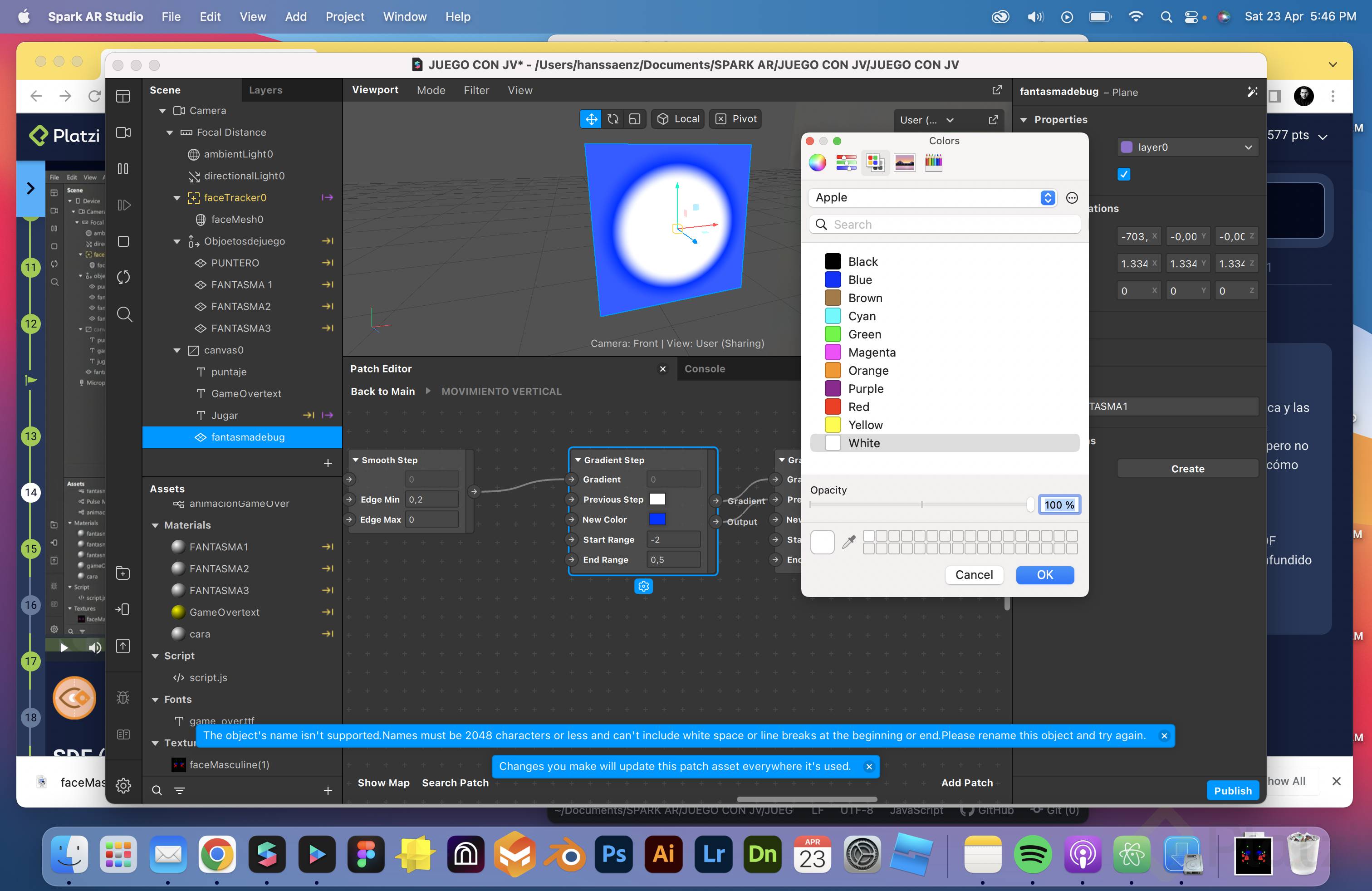Click the Previous Step white swatch
The width and height of the screenshot is (1372, 891).
657,499
